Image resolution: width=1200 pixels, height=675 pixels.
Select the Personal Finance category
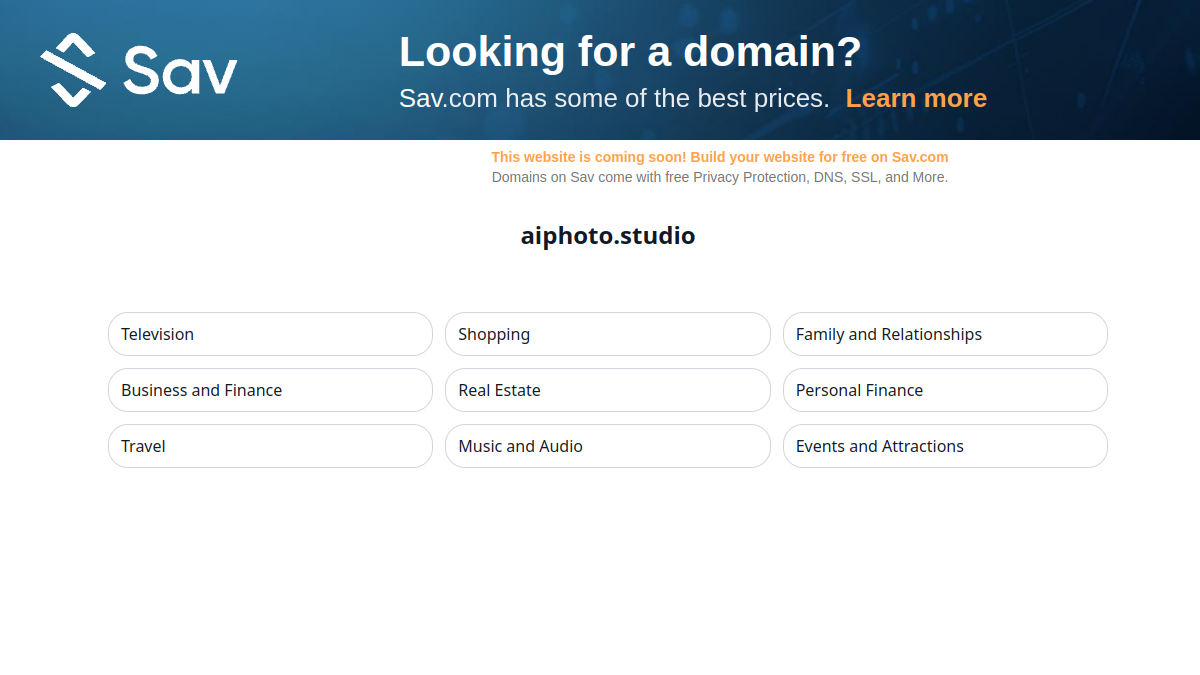[x=945, y=390]
